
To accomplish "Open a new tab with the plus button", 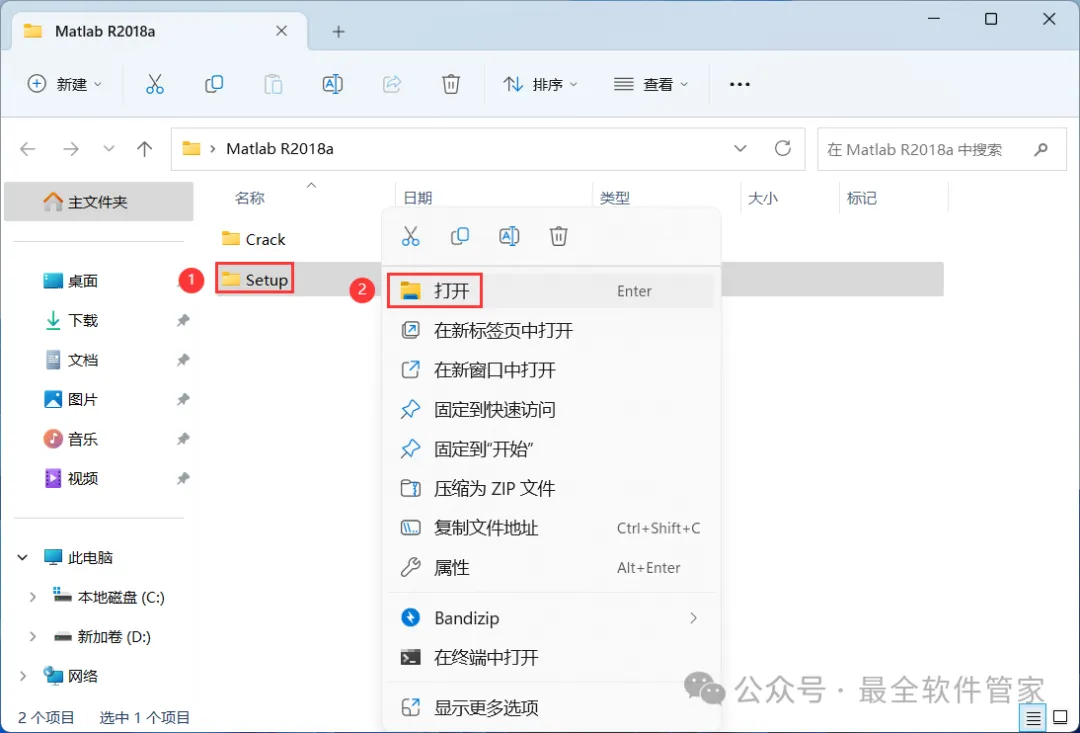I will point(338,31).
